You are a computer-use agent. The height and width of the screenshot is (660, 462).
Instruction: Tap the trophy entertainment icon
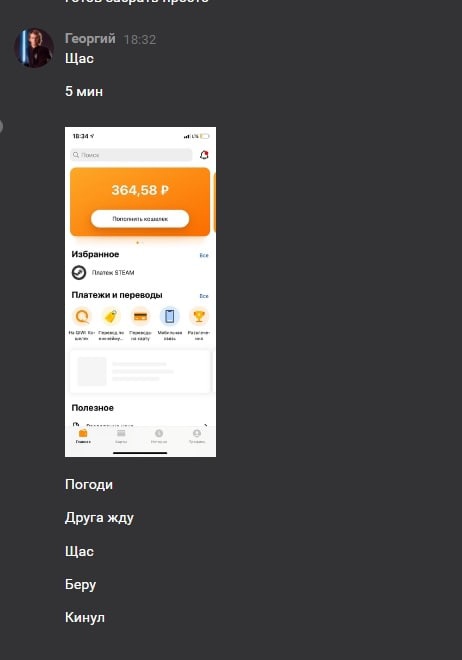(199, 316)
